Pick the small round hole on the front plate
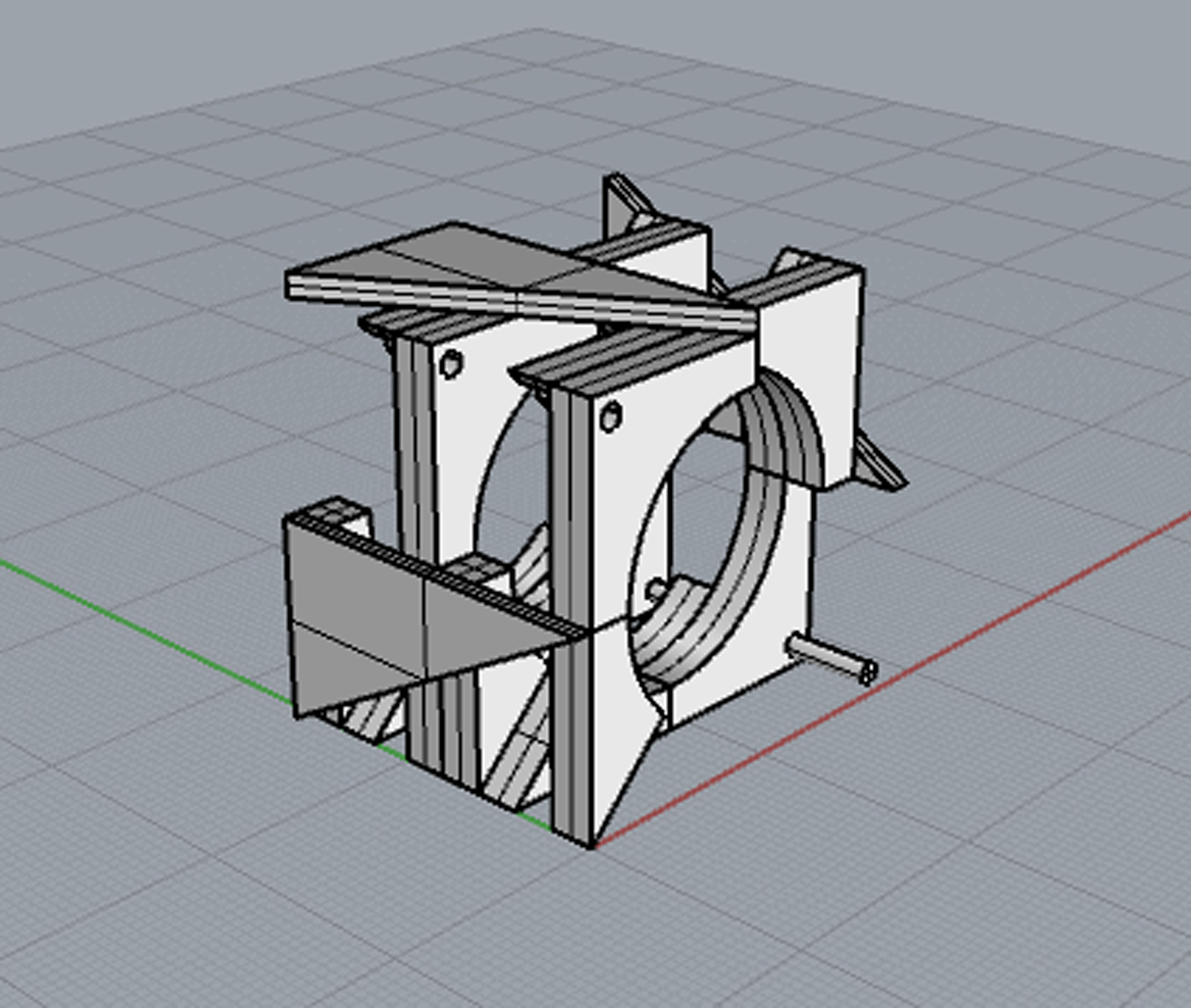The image size is (1191, 1008). [610, 417]
